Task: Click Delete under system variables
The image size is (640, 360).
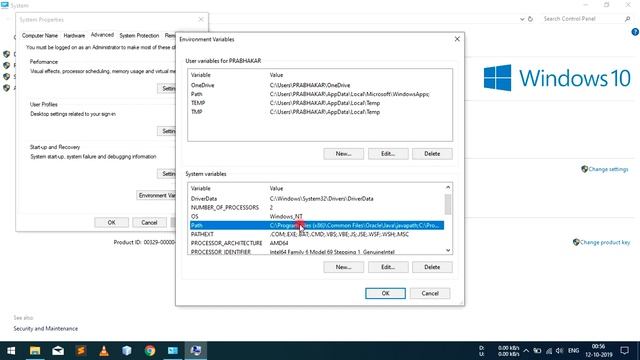Action: click(432, 267)
